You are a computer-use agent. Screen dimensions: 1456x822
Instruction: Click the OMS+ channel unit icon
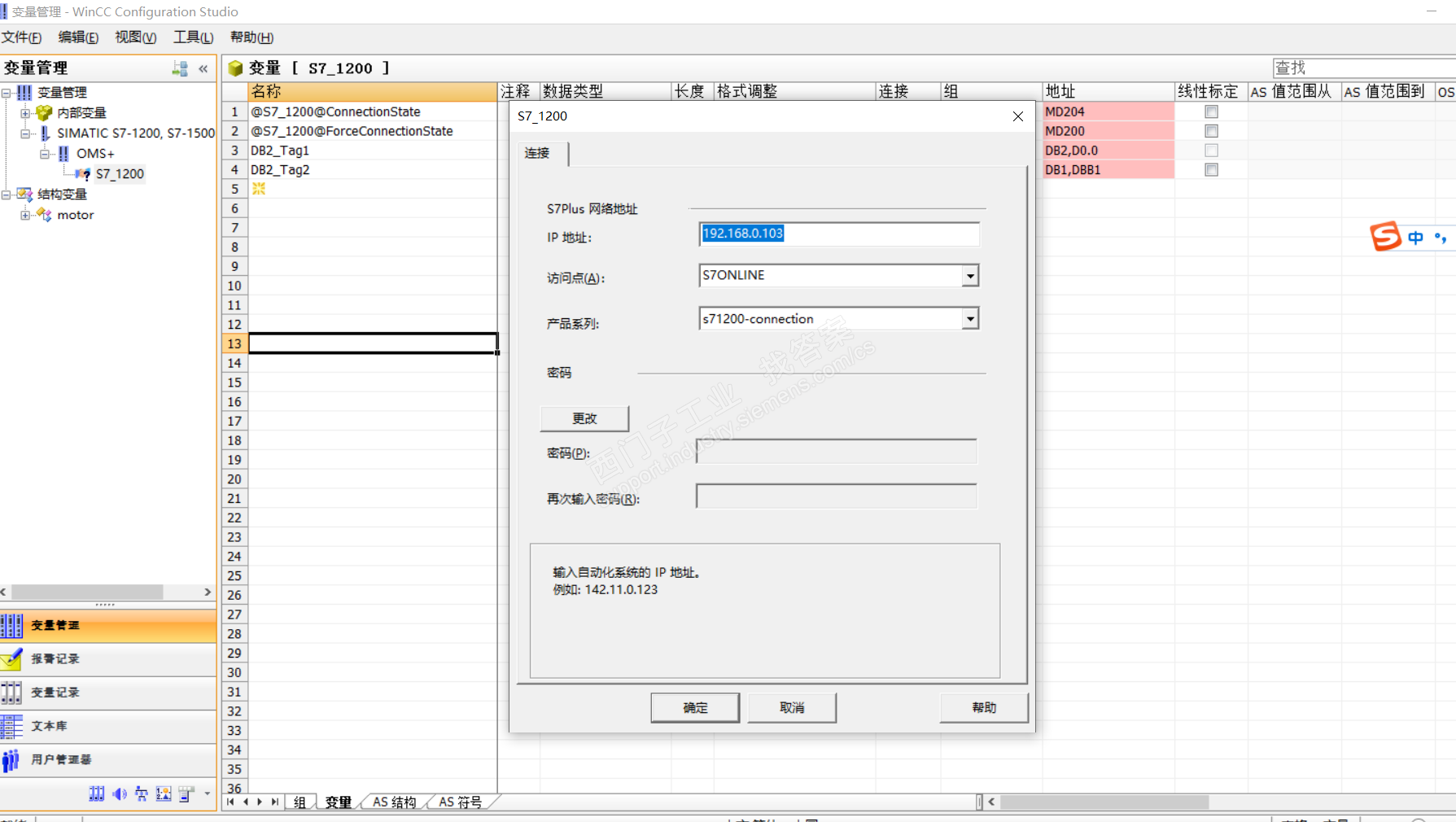63,154
